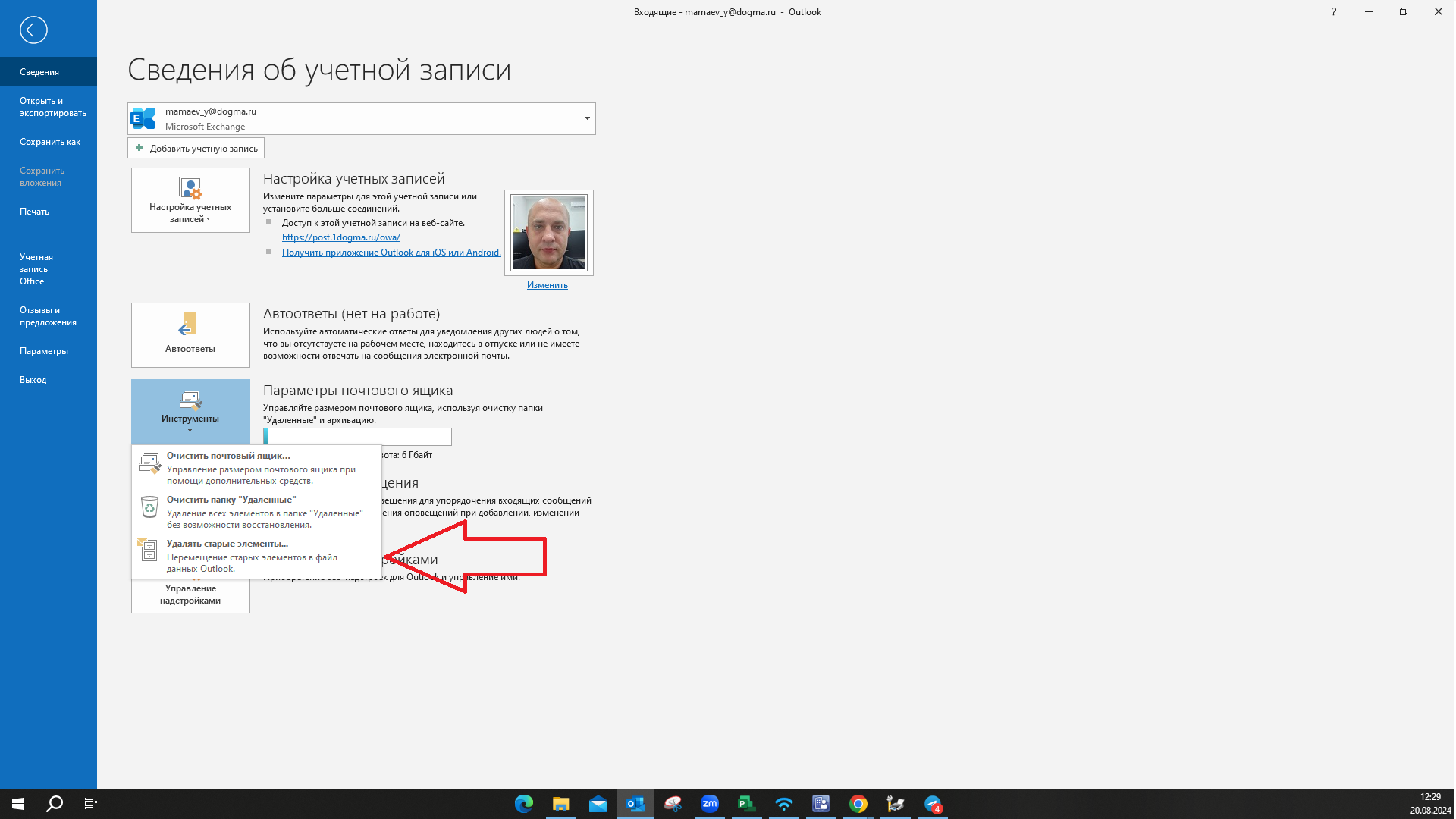Open 'Получить приложение Outlook для iOS' link
Screen dimensions: 1456x819
click(391, 253)
